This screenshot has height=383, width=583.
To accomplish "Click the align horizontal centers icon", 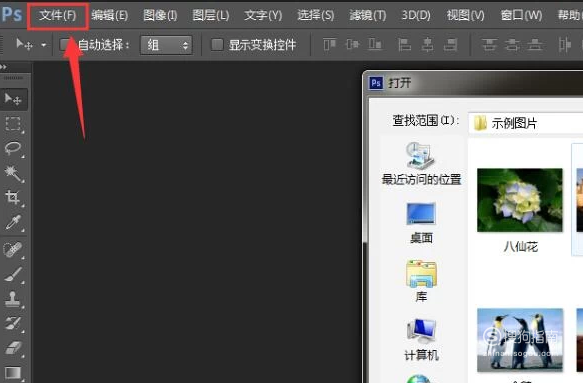I will pos(427,45).
